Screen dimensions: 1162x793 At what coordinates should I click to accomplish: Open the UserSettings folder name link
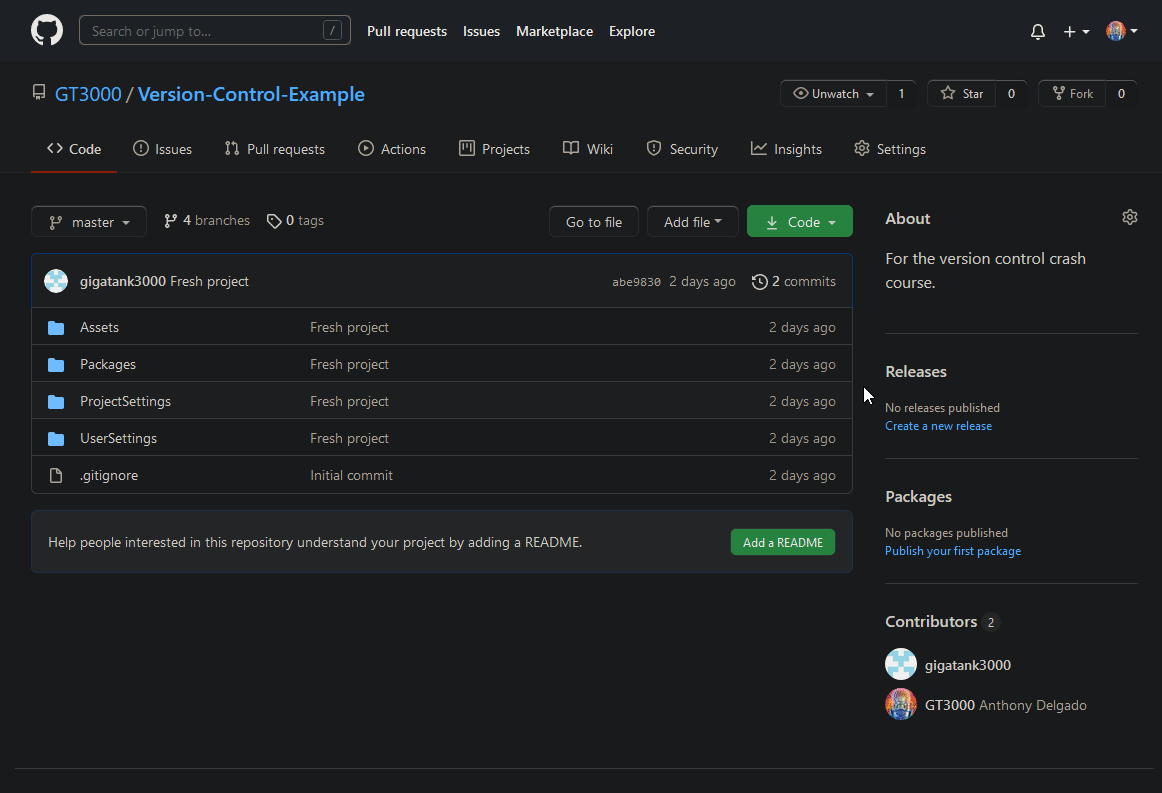[x=119, y=439]
